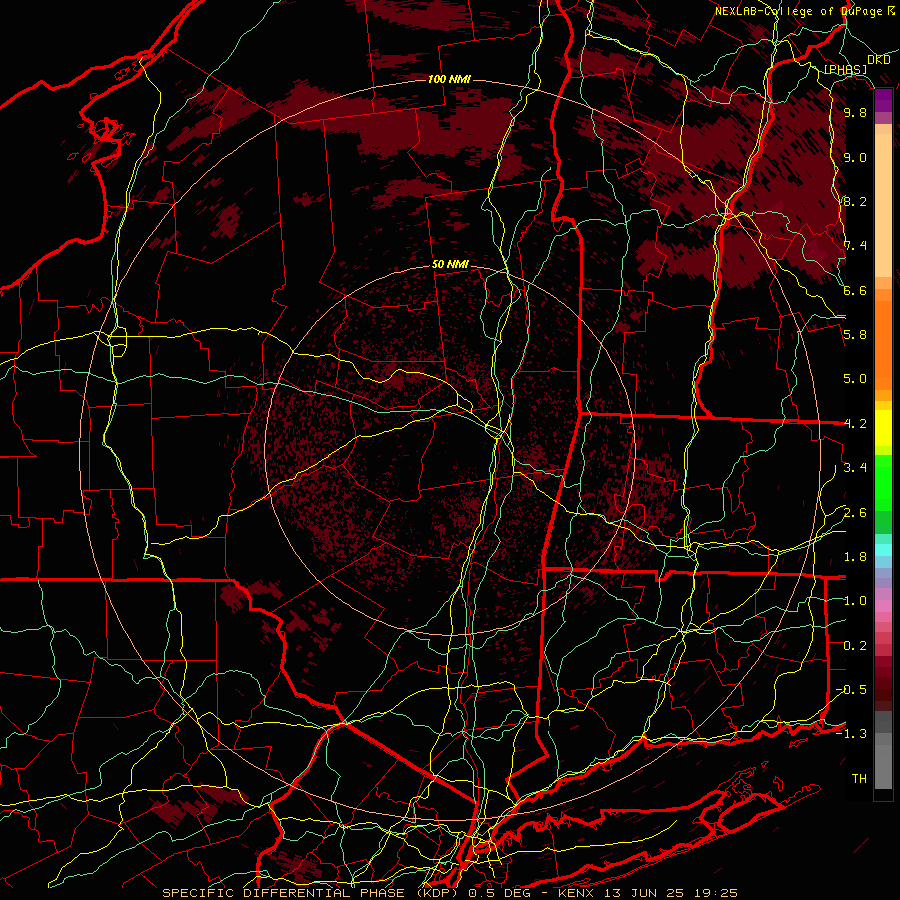Click the arrow symbol after DuPage
Viewport: 900px width, 900px height.
[891, 10]
